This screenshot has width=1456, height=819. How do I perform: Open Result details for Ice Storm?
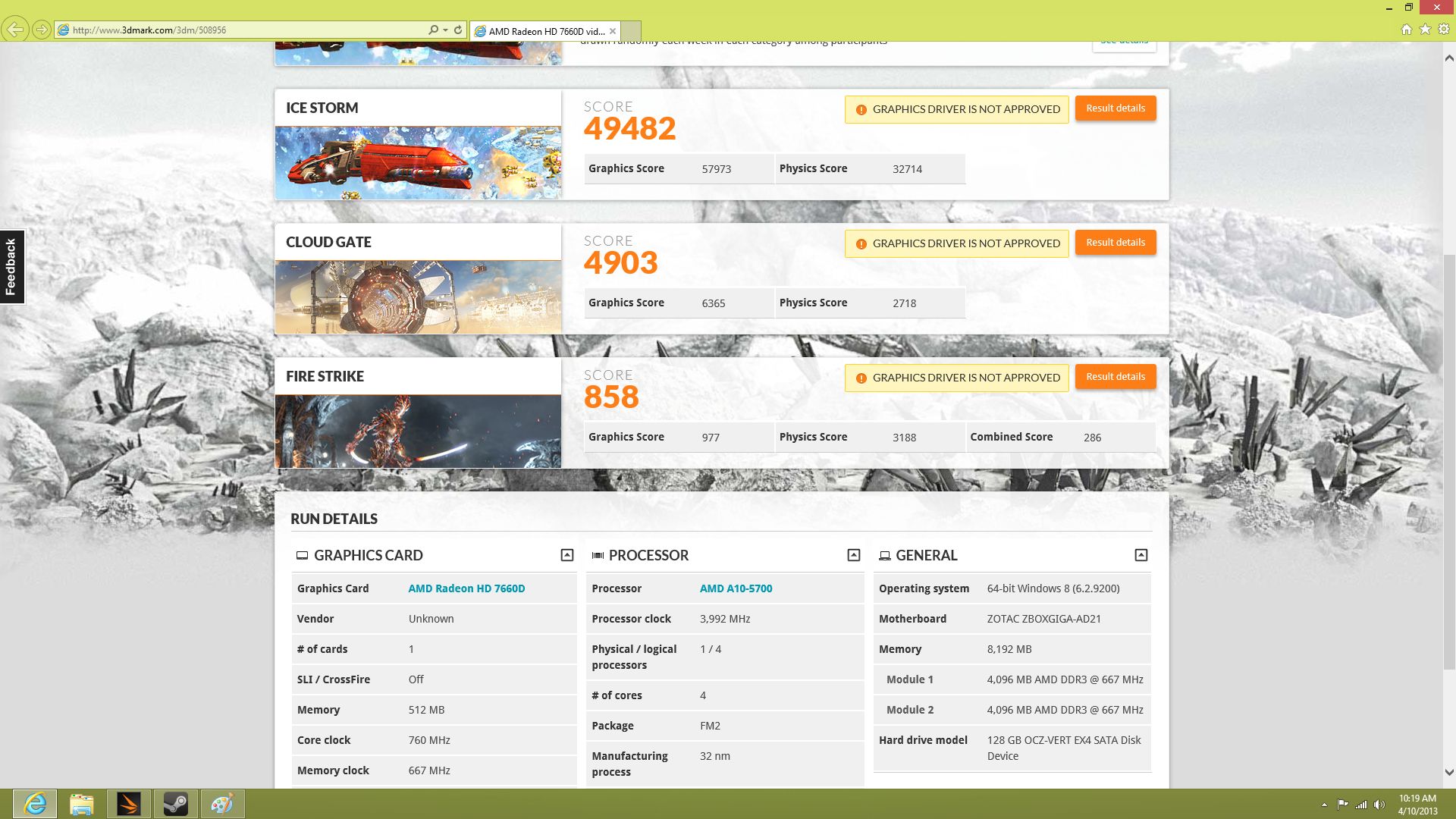[x=1116, y=108]
